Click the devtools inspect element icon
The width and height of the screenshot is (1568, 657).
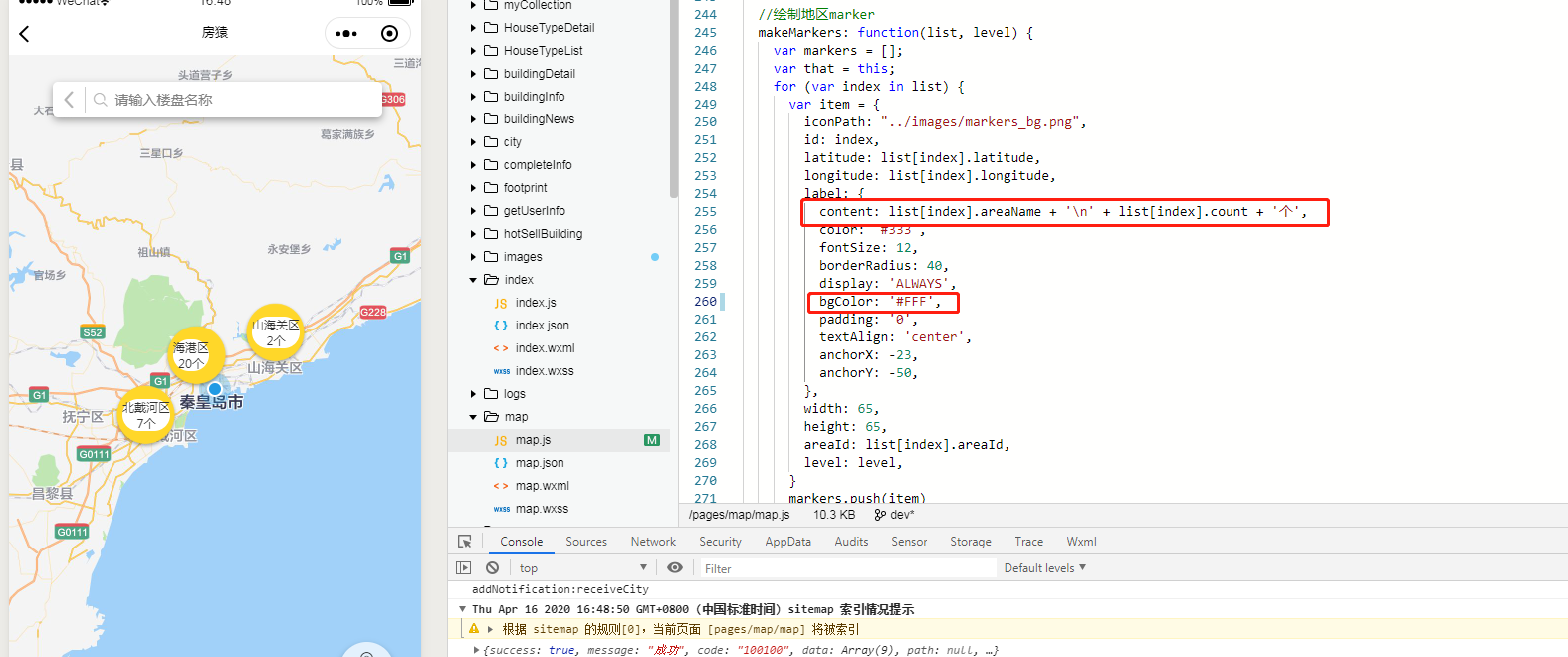pyautogui.click(x=465, y=542)
